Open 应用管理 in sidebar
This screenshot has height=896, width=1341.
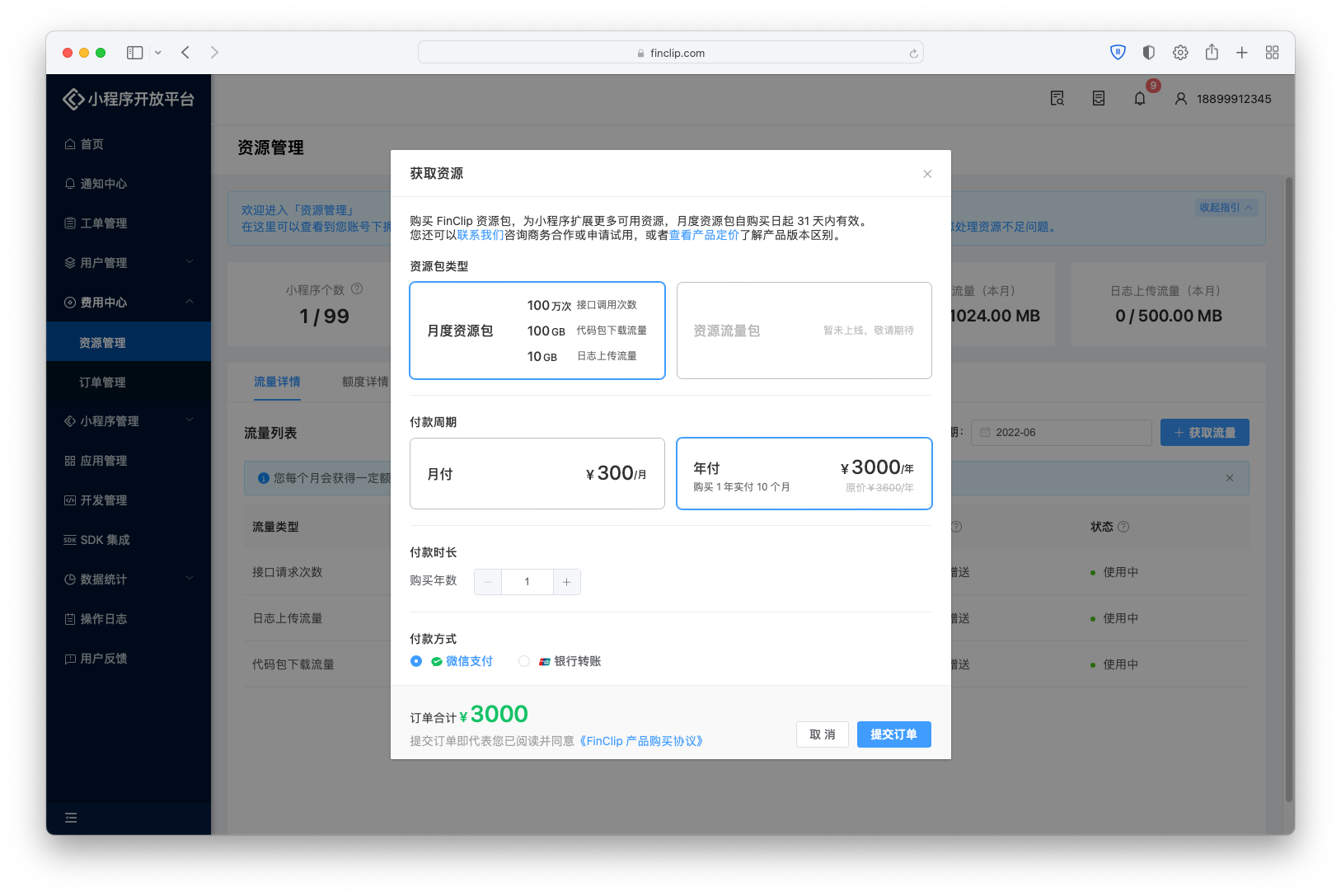pos(129,461)
